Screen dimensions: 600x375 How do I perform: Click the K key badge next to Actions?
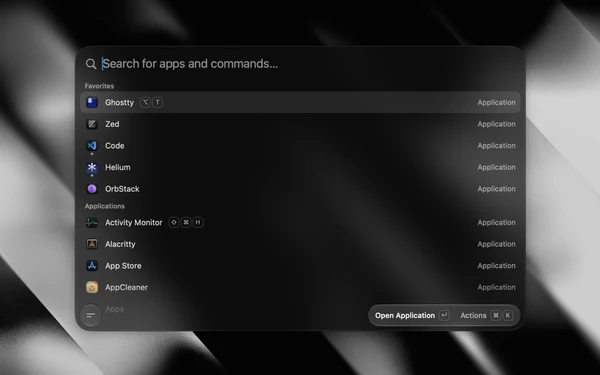click(508, 315)
